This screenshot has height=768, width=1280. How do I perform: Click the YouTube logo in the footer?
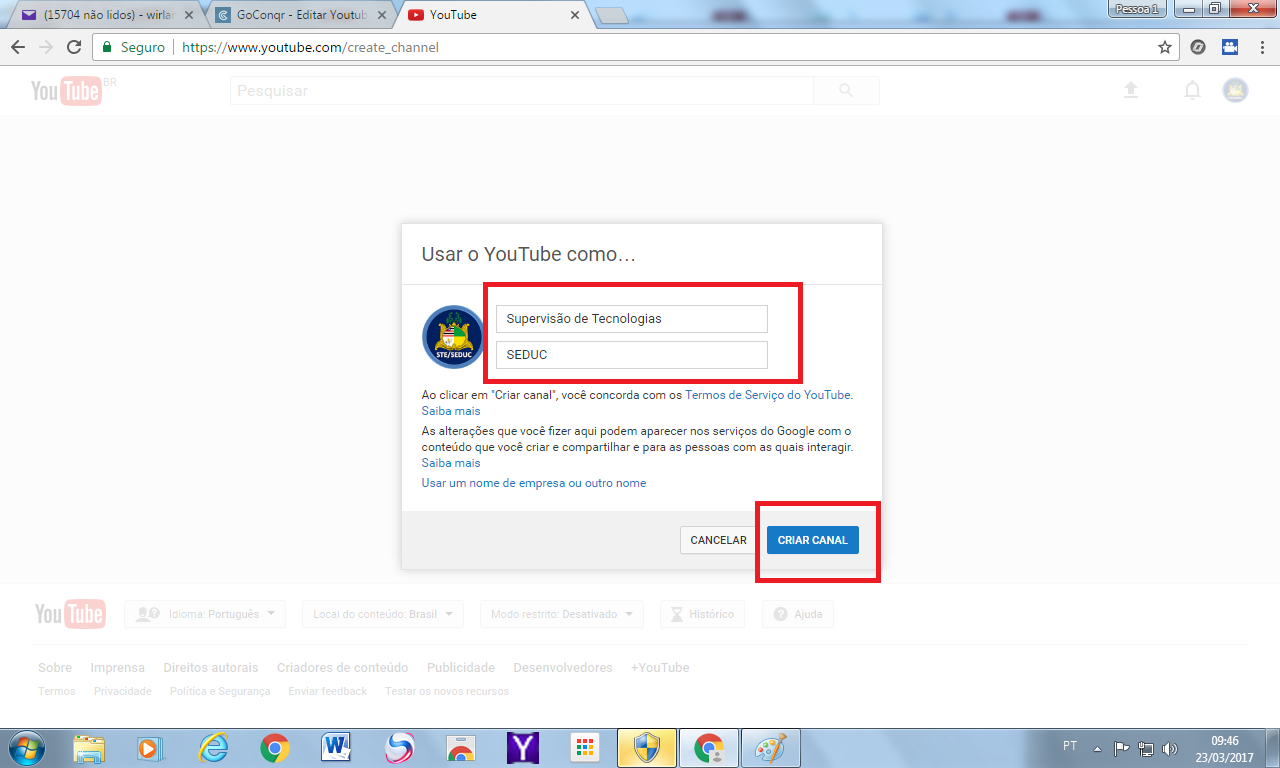pos(70,614)
